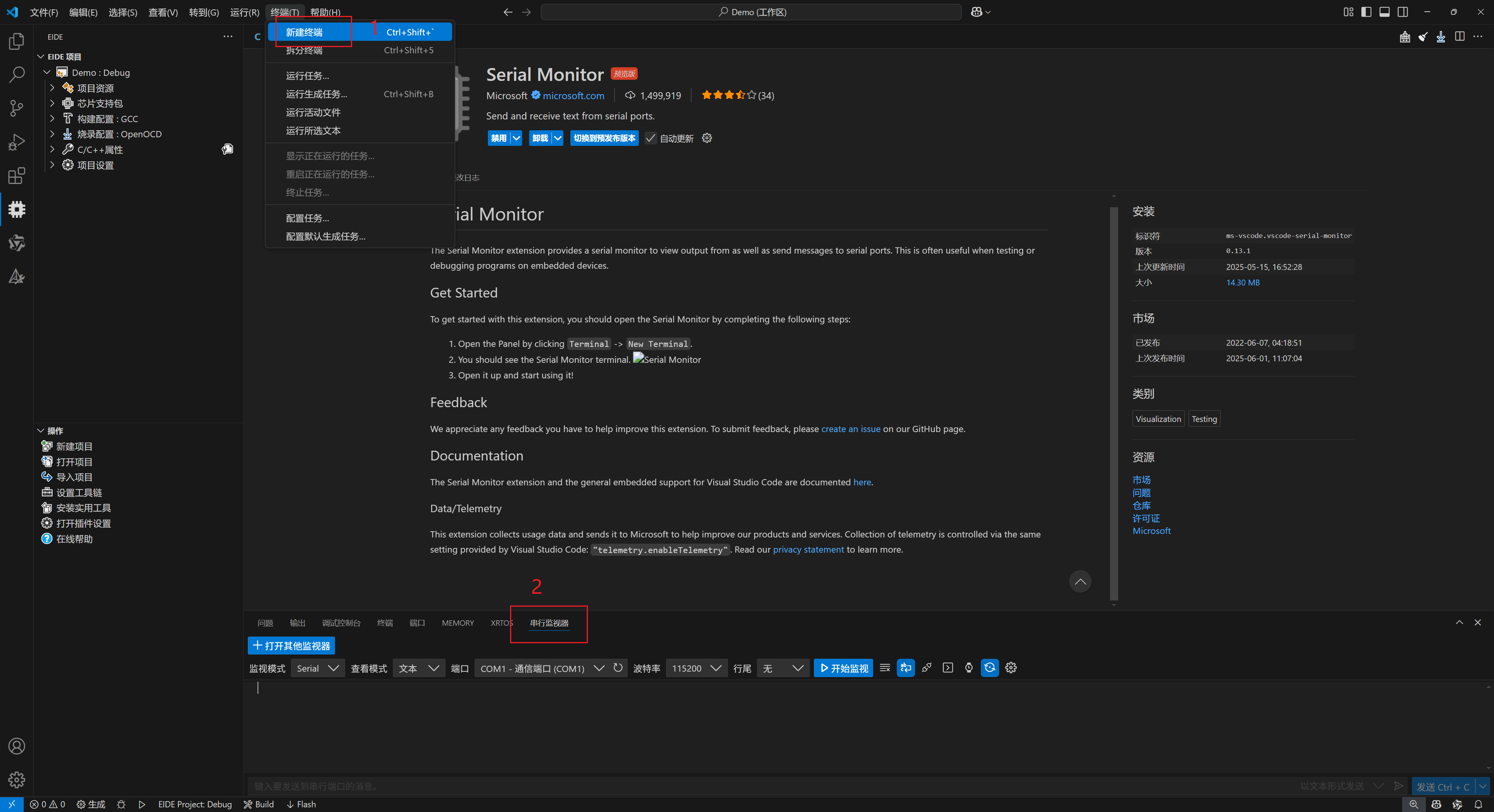Open the 禁用 button dropdown arrow
Viewport: 1494px width, 812px height.
516,138
